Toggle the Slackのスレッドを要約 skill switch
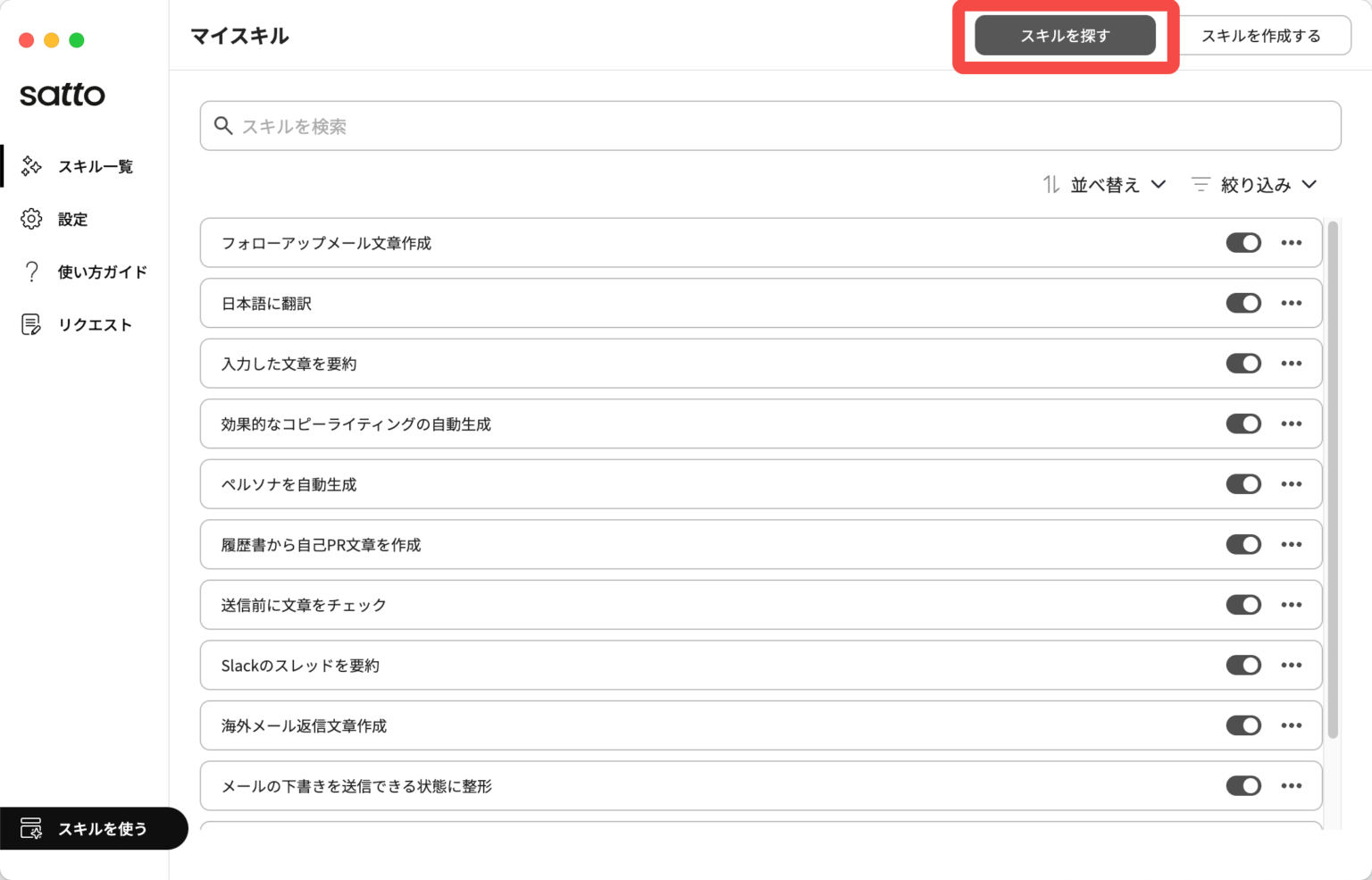Viewport: 1372px width, 880px height. coord(1243,665)
